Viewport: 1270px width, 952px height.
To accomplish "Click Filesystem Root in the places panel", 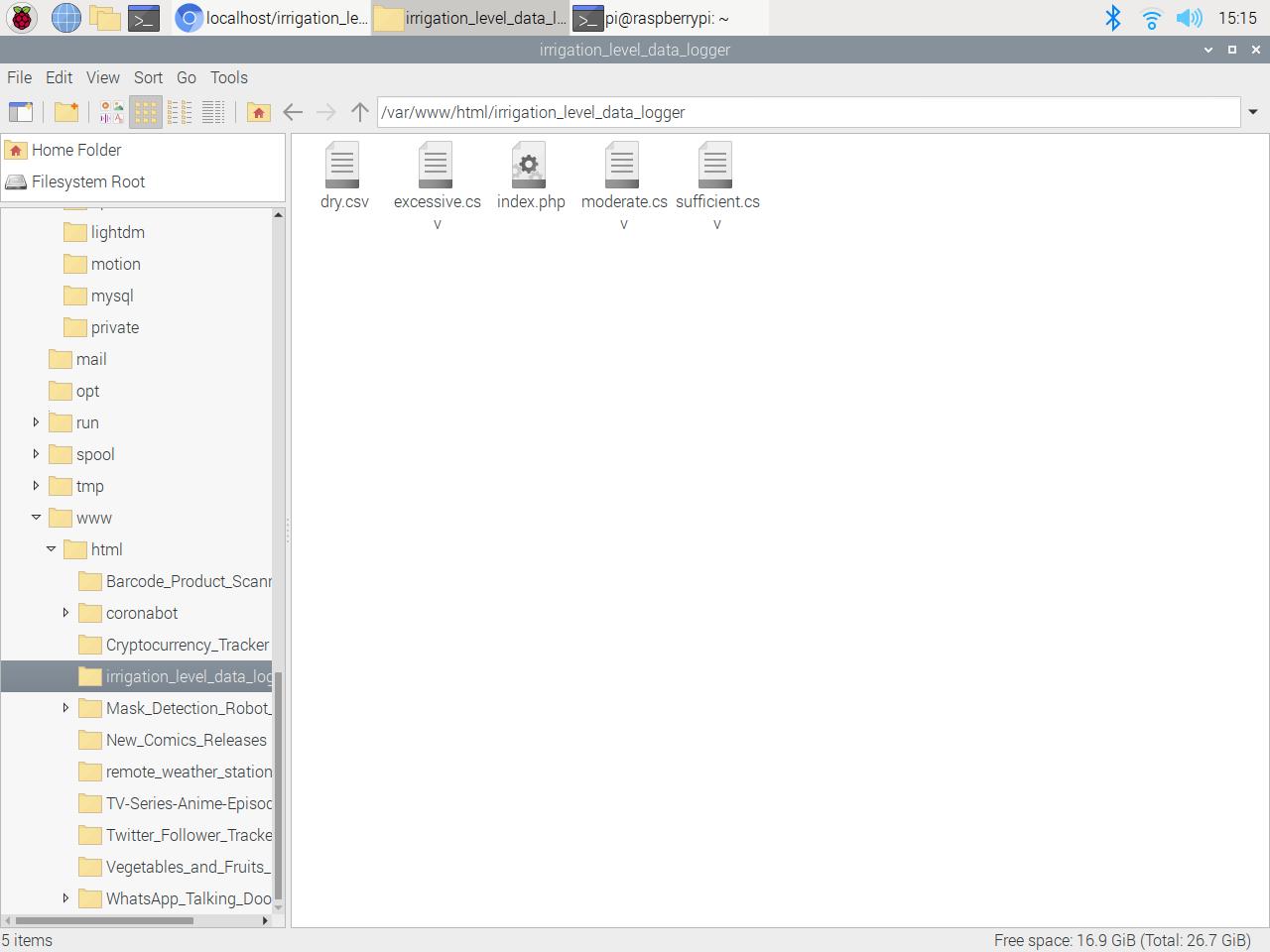I will pyautogui.click(x=89, y=181).
